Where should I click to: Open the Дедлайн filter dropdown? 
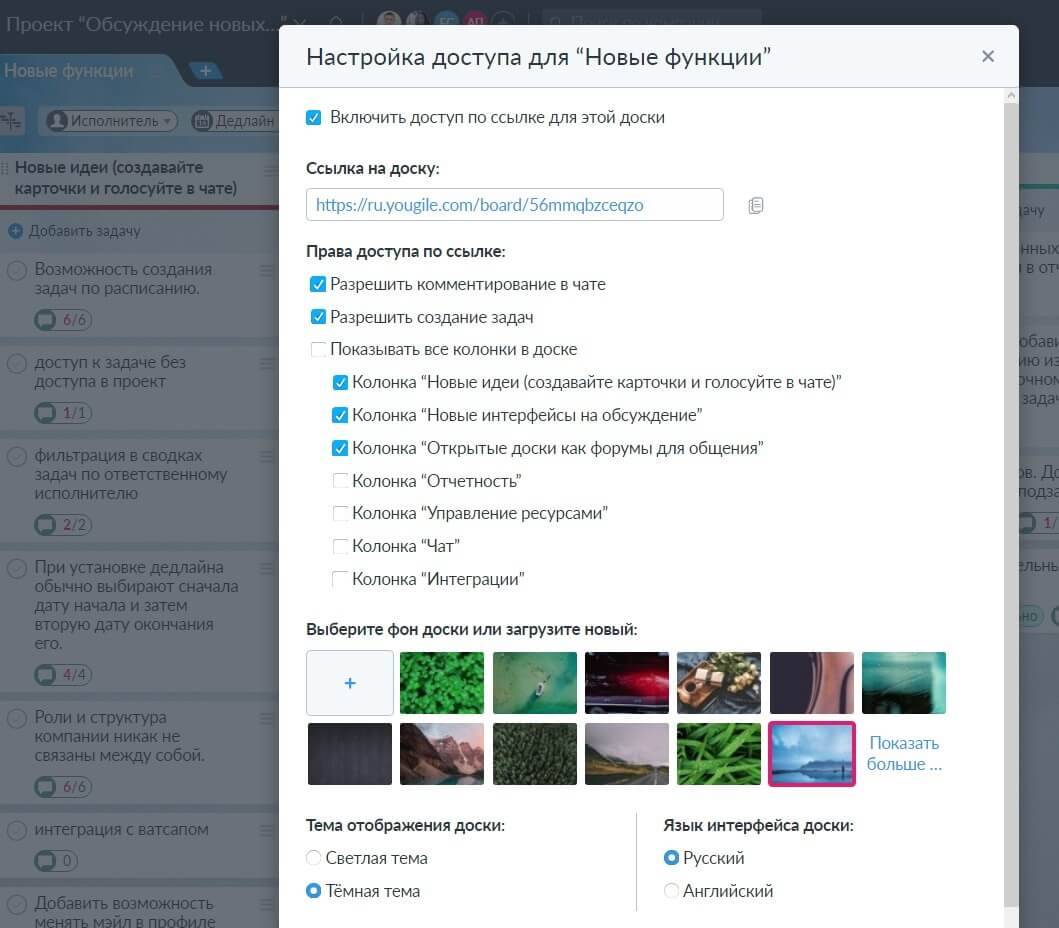point(235,120)
